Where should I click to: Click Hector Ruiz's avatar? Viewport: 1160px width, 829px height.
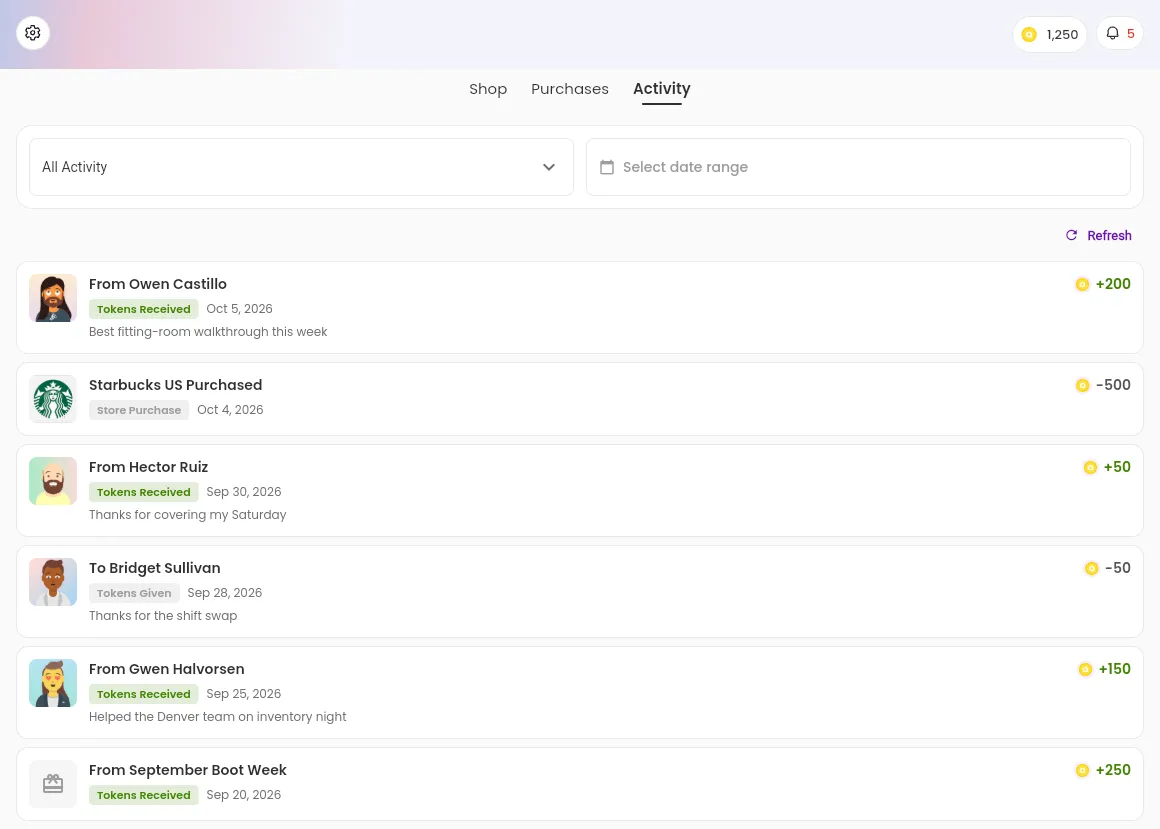(x=53, y=481)
